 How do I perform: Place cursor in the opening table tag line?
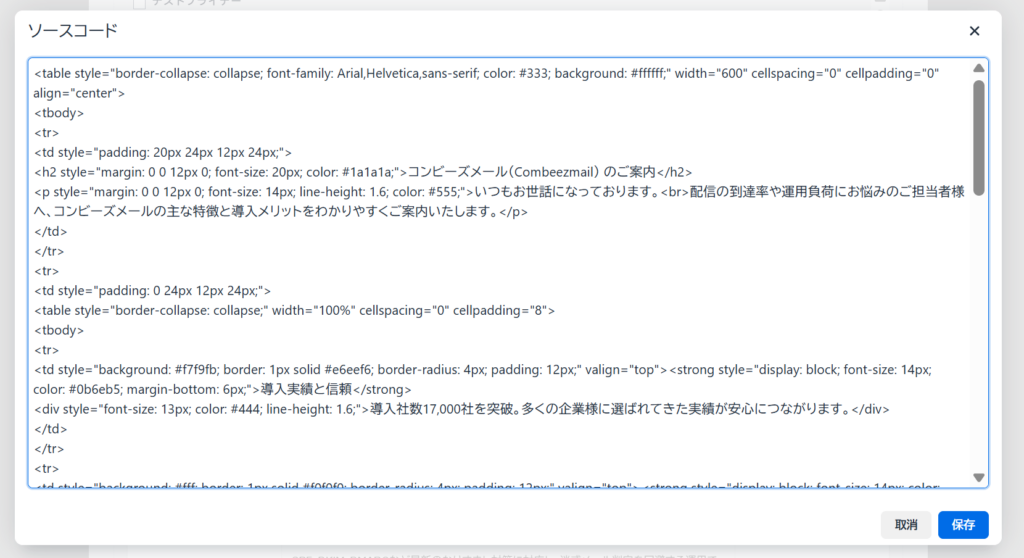[300, 73]
